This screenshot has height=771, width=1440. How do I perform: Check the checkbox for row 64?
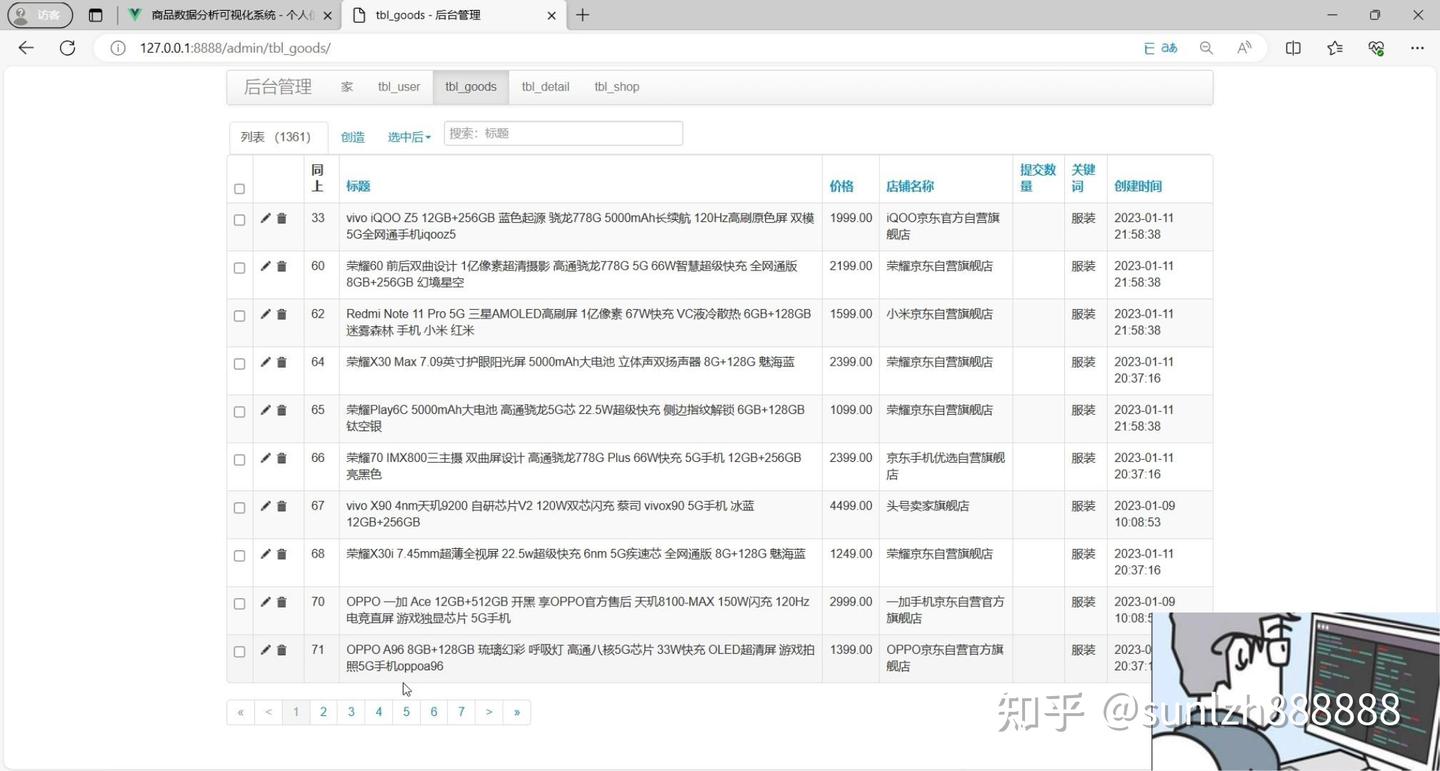pos(239,364)
